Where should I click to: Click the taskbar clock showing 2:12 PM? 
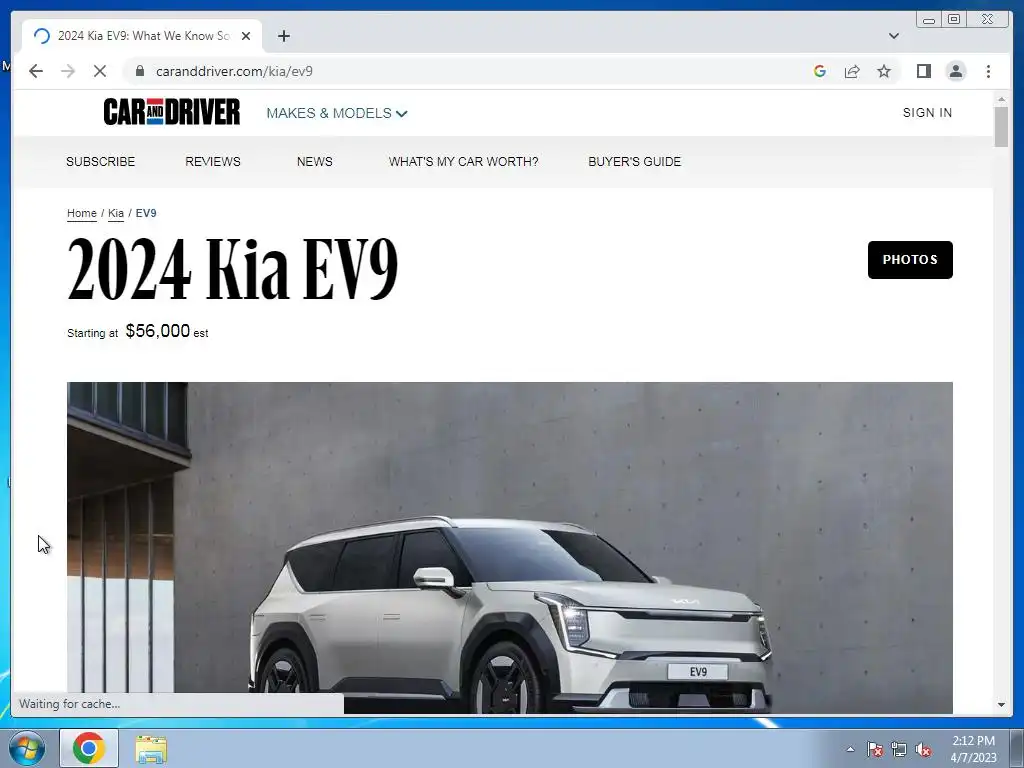[973, 749]
